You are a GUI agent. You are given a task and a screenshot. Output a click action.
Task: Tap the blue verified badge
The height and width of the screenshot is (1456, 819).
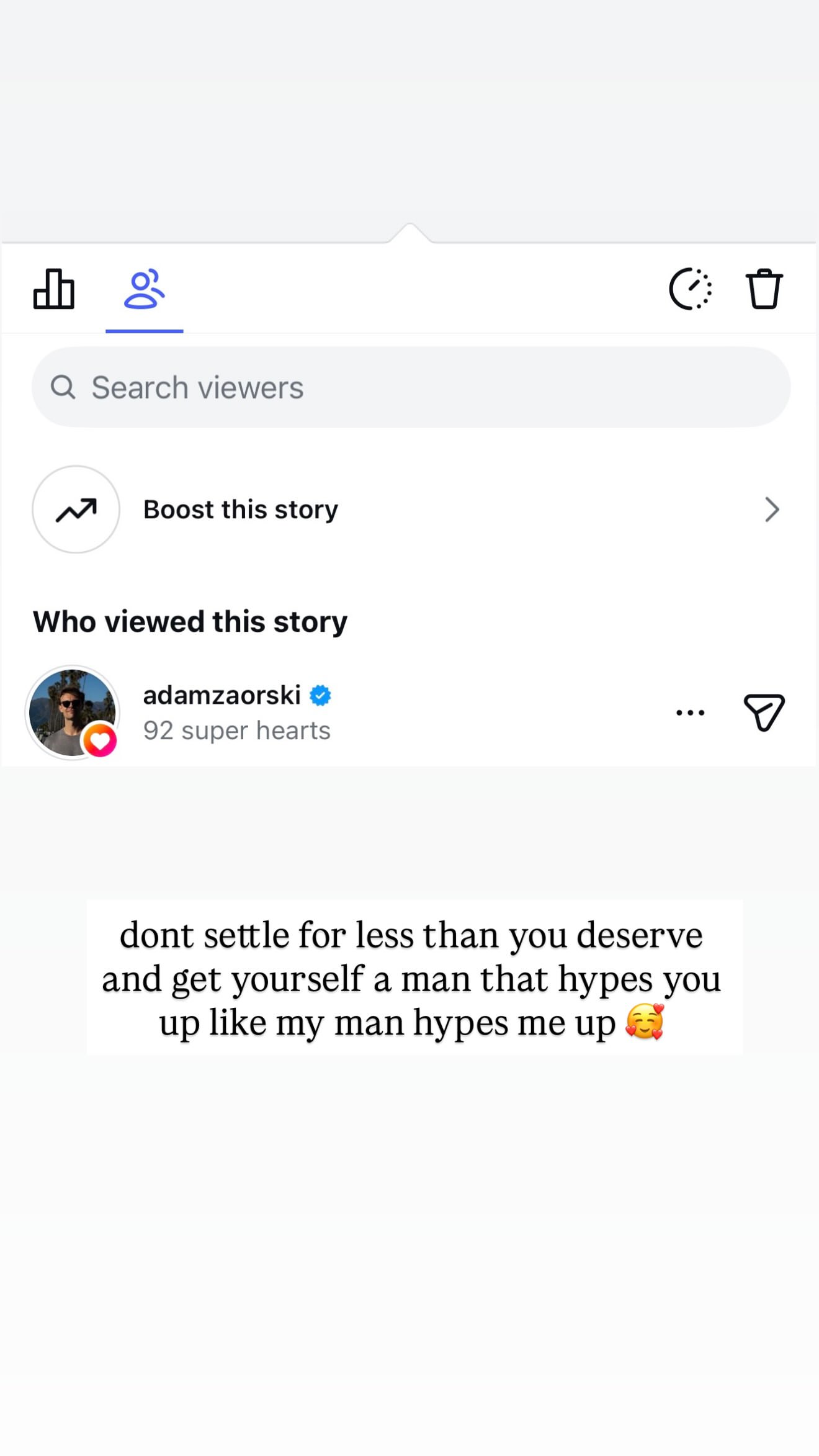tap(320, 696)
